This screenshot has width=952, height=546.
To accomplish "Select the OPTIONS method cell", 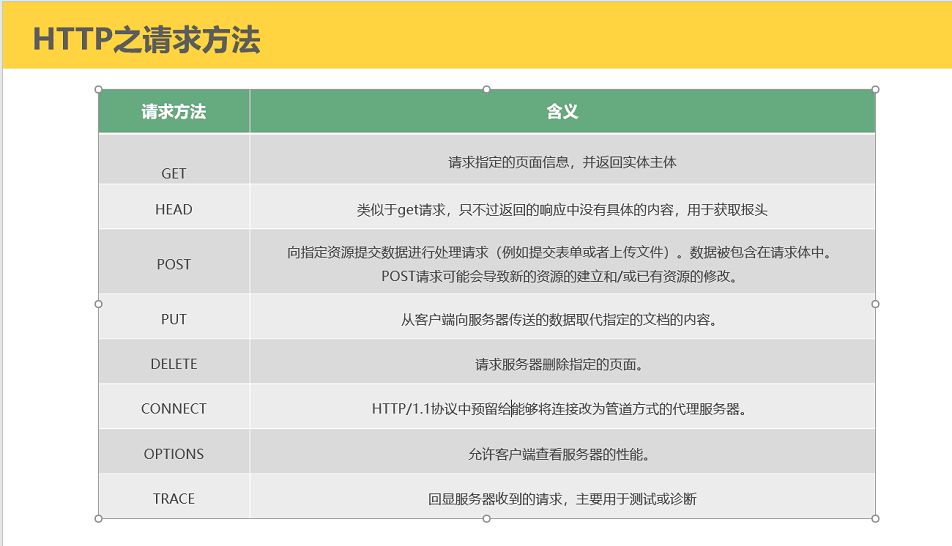I will coord(174,453).
